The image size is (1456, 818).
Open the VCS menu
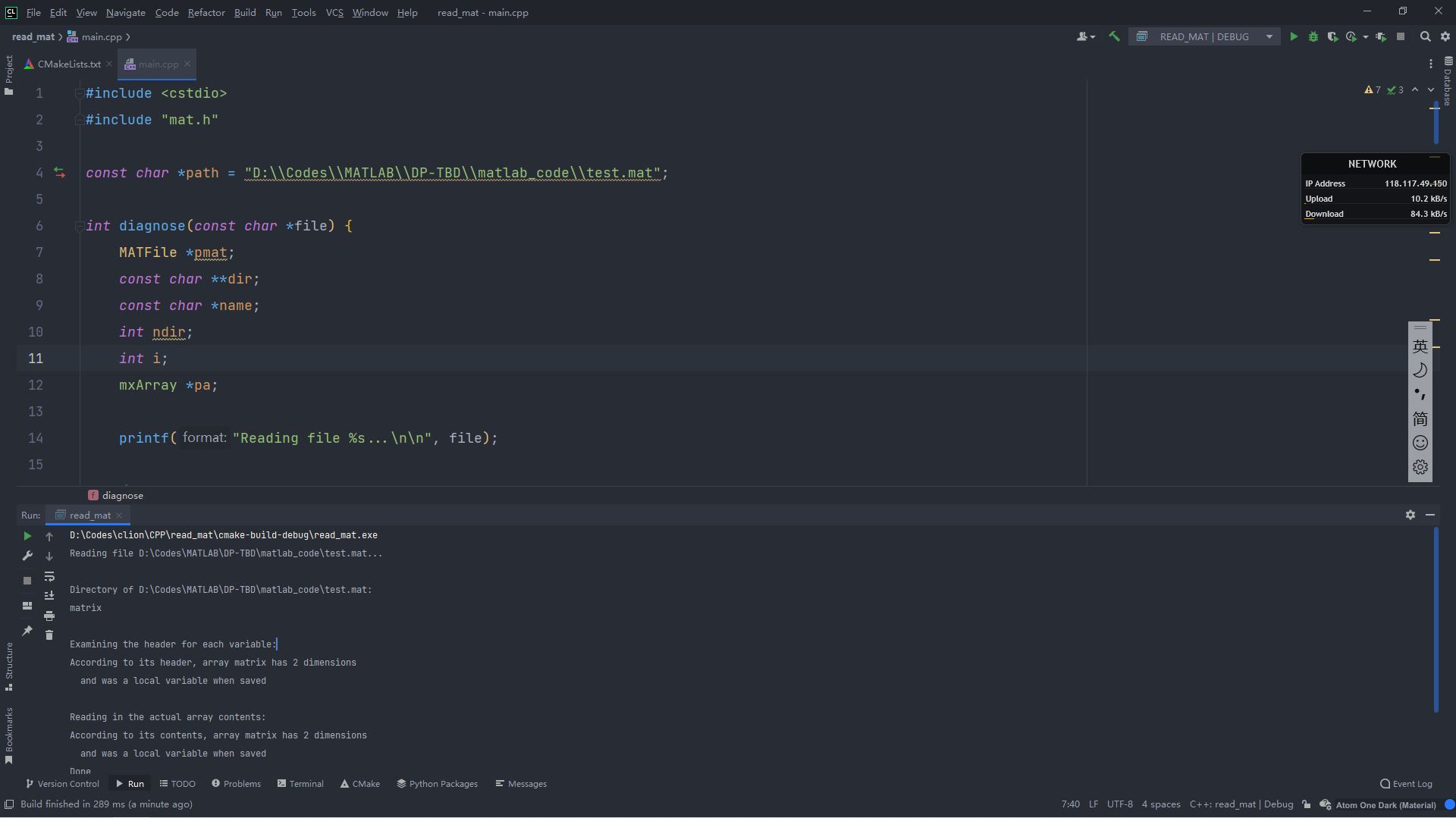(x=334, y=12)
